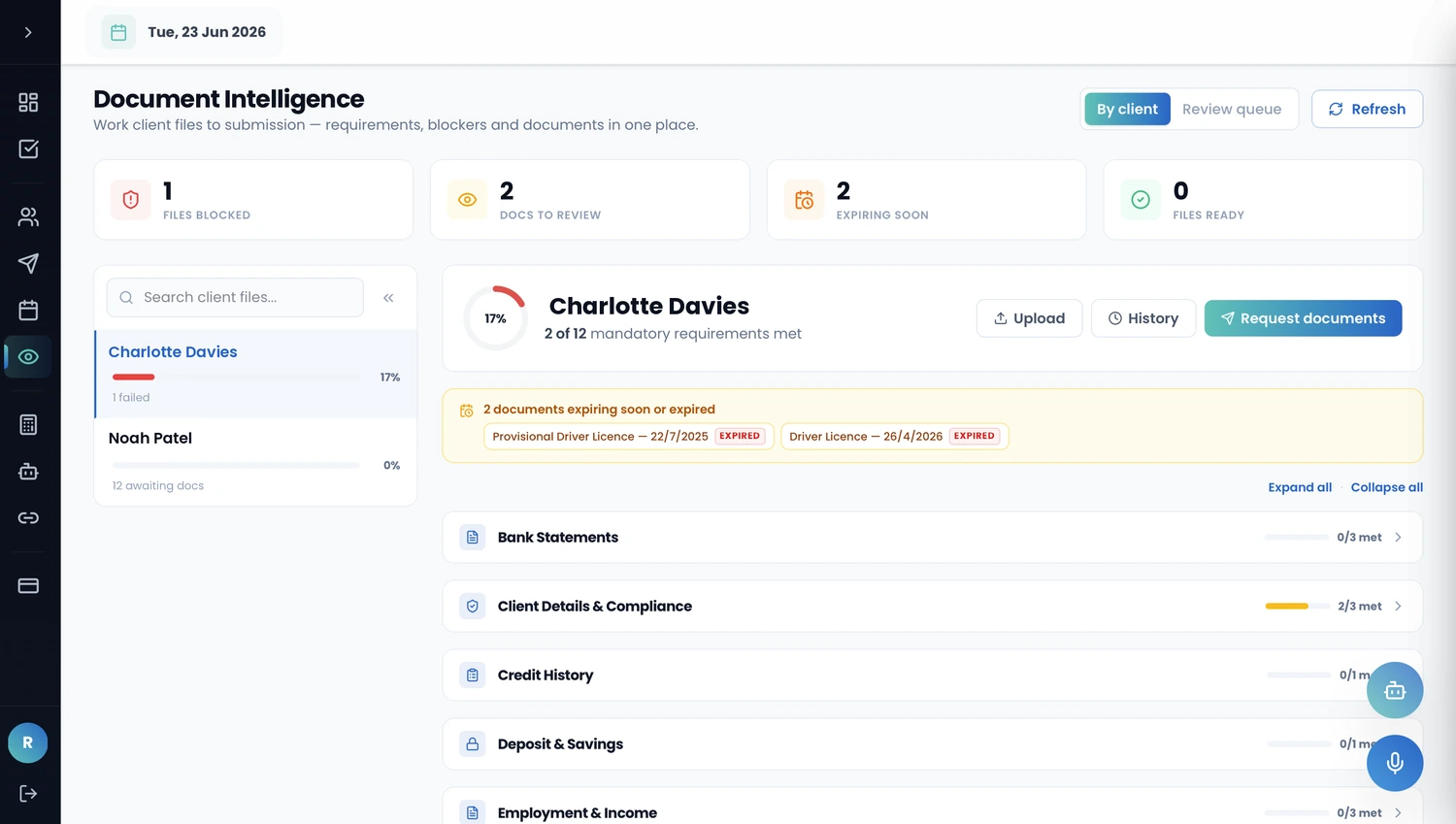This screenshot has height=824, width=1456.
Task: Click the Employment & Income document icon
Action: pos(473,813)
